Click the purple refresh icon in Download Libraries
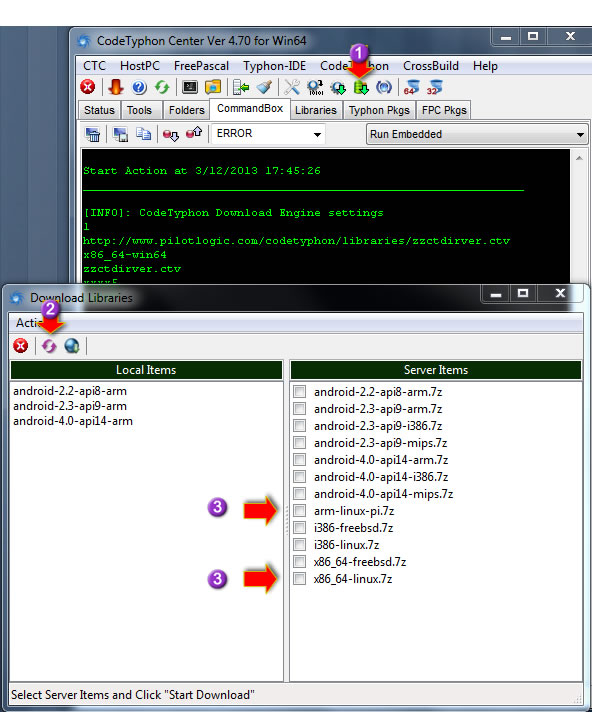Viewport: 592px width, 712px height. 49,346
